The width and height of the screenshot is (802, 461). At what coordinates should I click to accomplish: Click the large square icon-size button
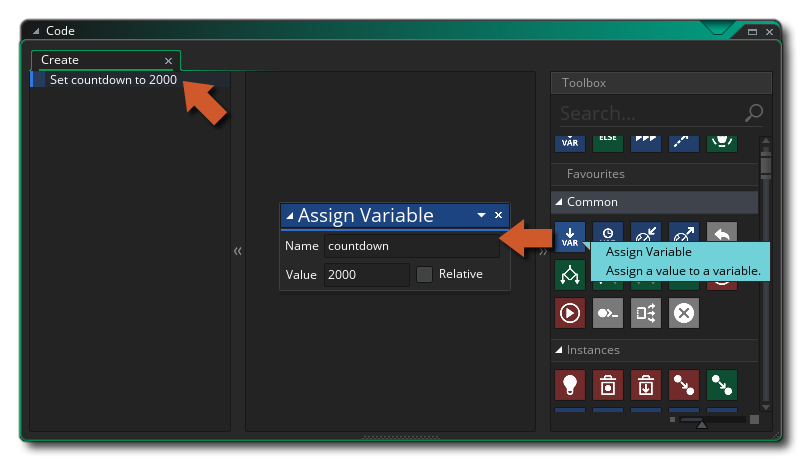pos(754,420)
